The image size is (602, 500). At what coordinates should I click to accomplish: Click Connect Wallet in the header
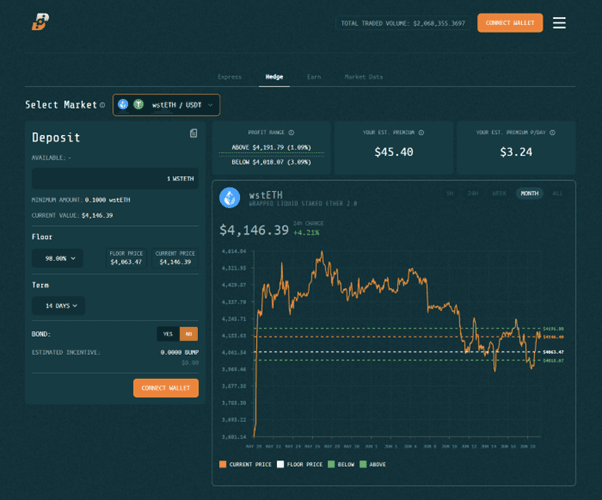[x=510, y=23]
